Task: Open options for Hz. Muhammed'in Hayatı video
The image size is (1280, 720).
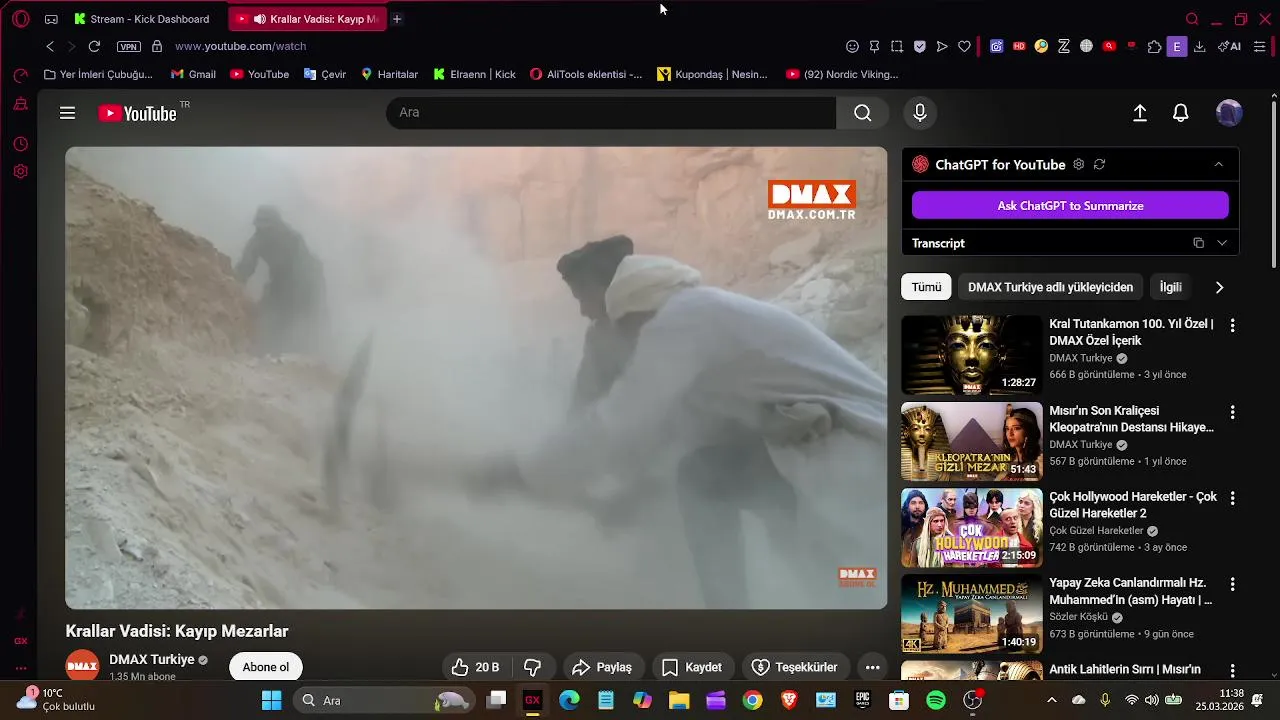Action: tap(1232, 584)
